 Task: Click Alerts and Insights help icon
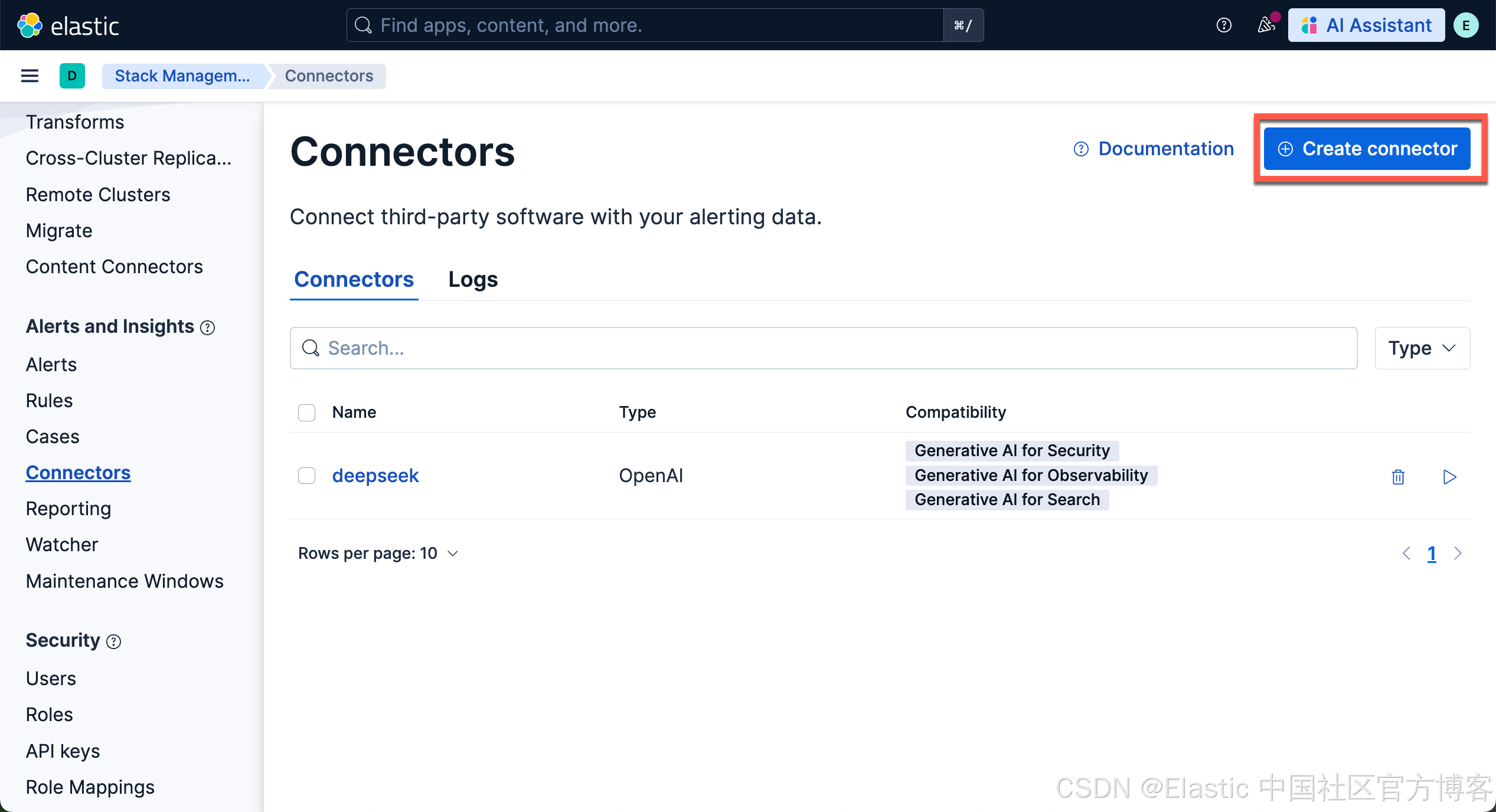pos(208,328)
